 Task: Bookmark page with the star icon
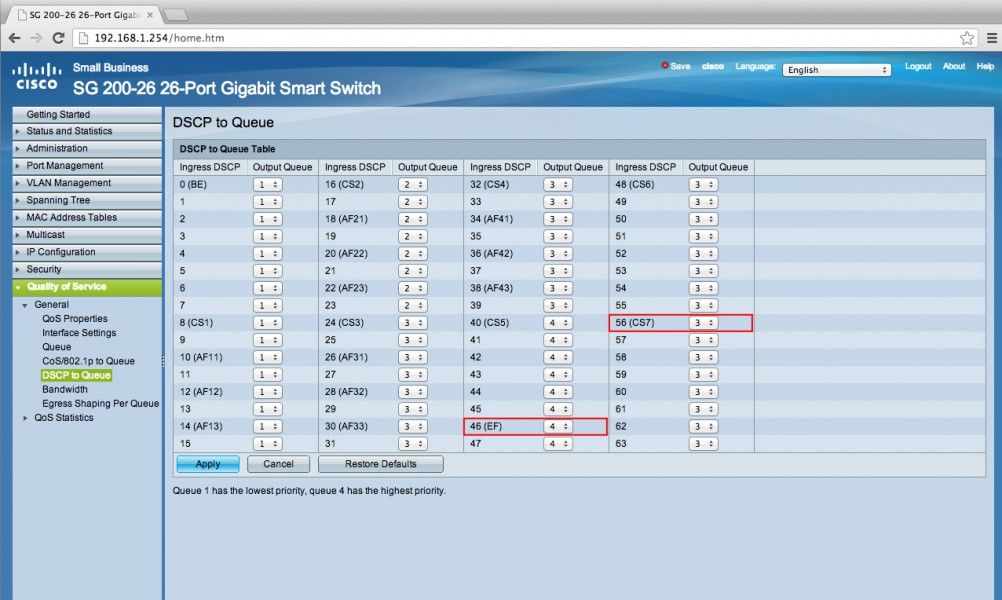point(966,38)
